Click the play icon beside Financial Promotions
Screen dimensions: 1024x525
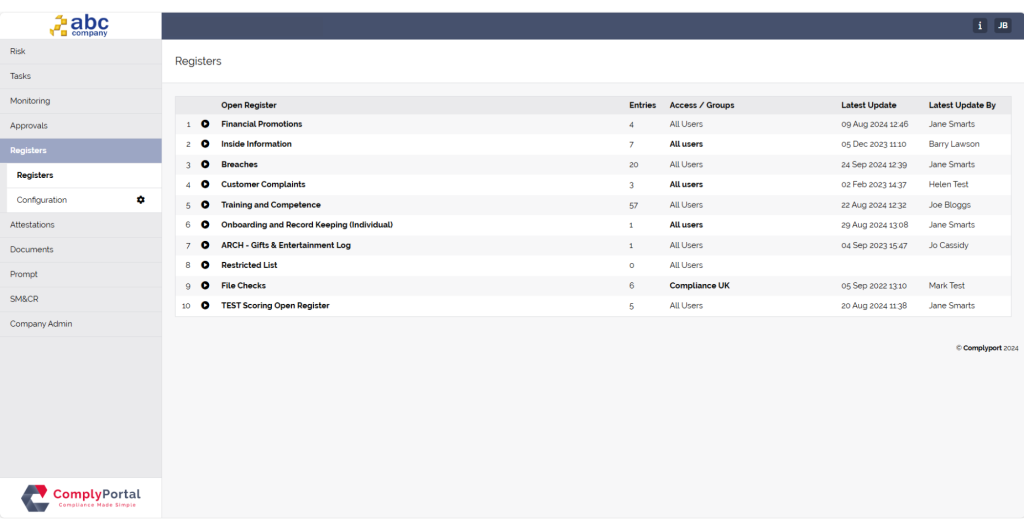click(x=205, y=125)
